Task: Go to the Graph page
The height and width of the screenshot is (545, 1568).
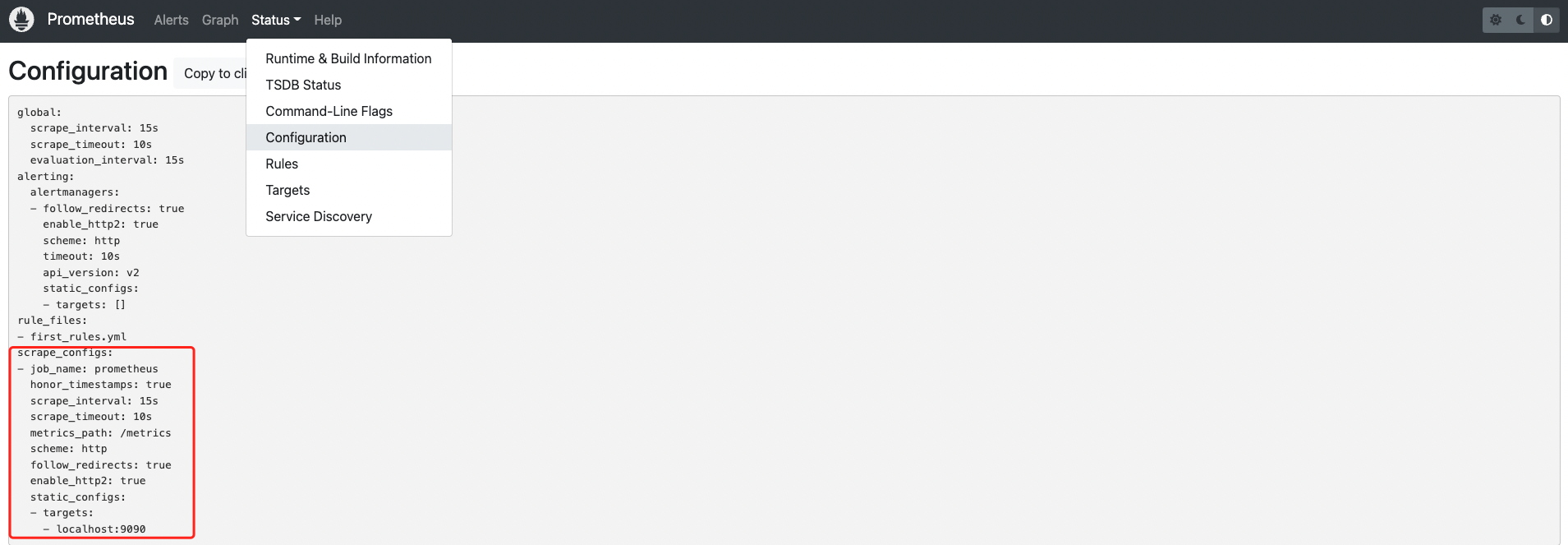Action: 220,20
